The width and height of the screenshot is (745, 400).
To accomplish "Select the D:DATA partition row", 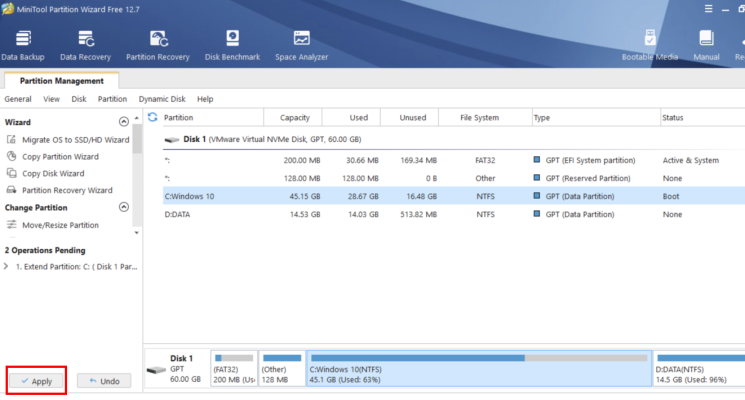I will (x=454, y=214).
